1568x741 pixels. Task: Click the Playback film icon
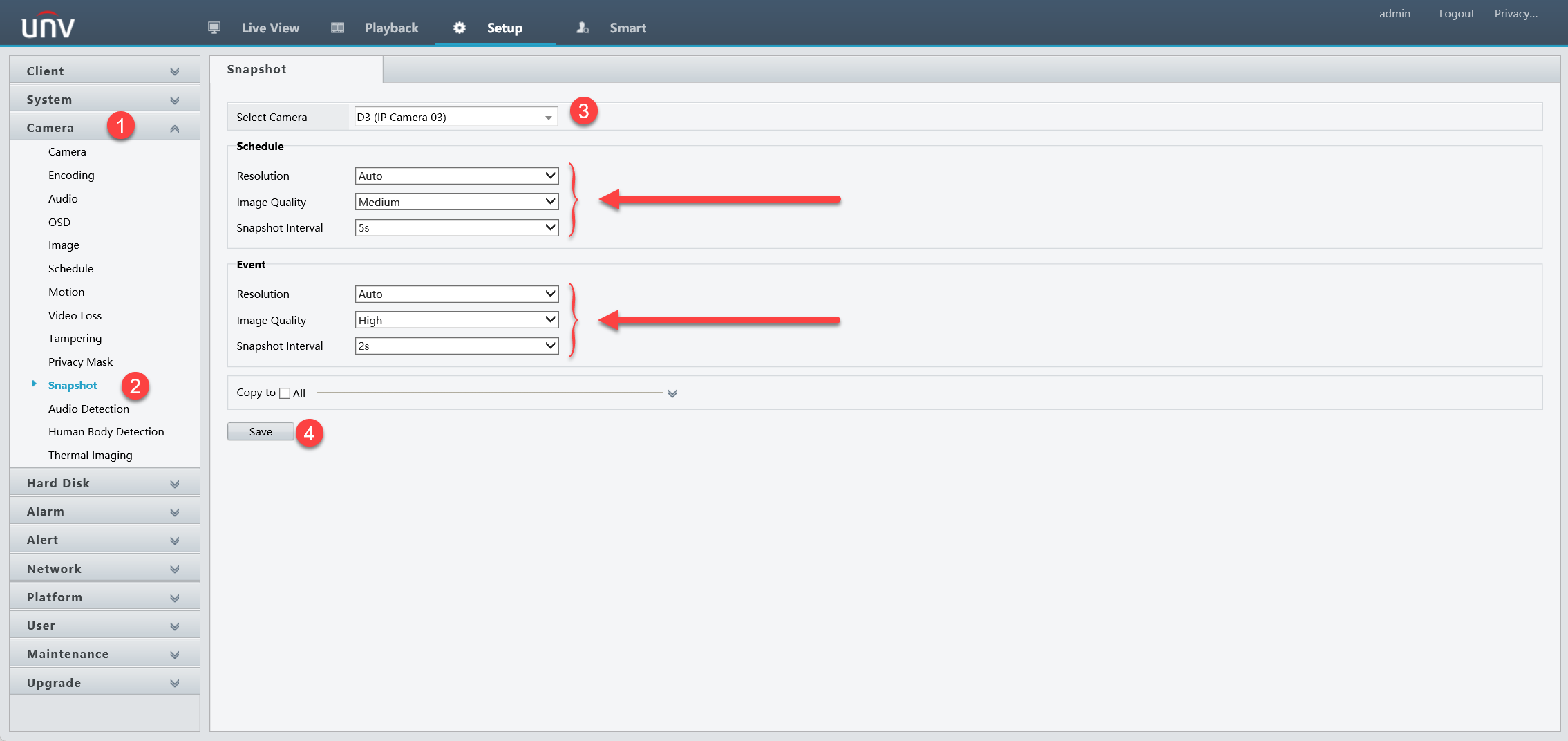click(x=337, y=28)
